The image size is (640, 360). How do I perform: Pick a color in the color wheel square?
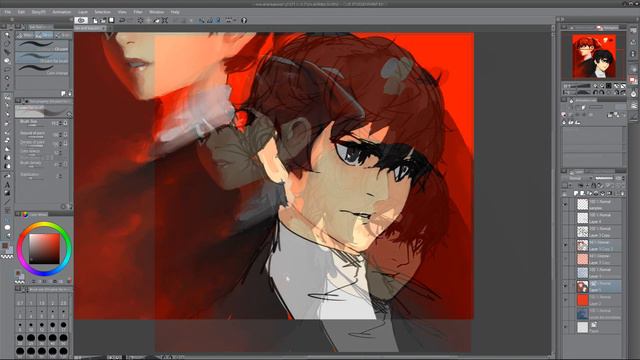coord(44,249)
